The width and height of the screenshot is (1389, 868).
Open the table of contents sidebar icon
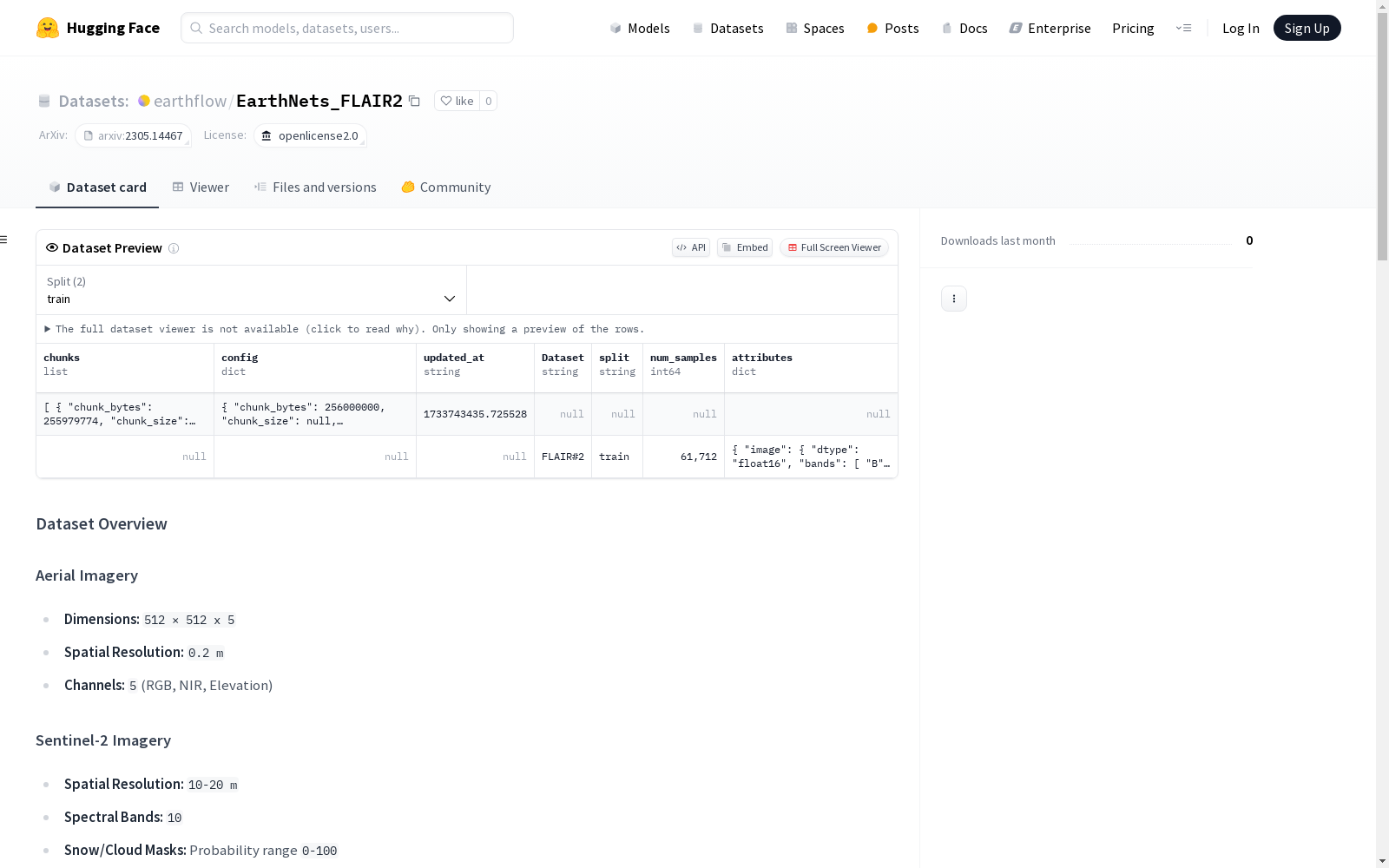pos(4,240)
